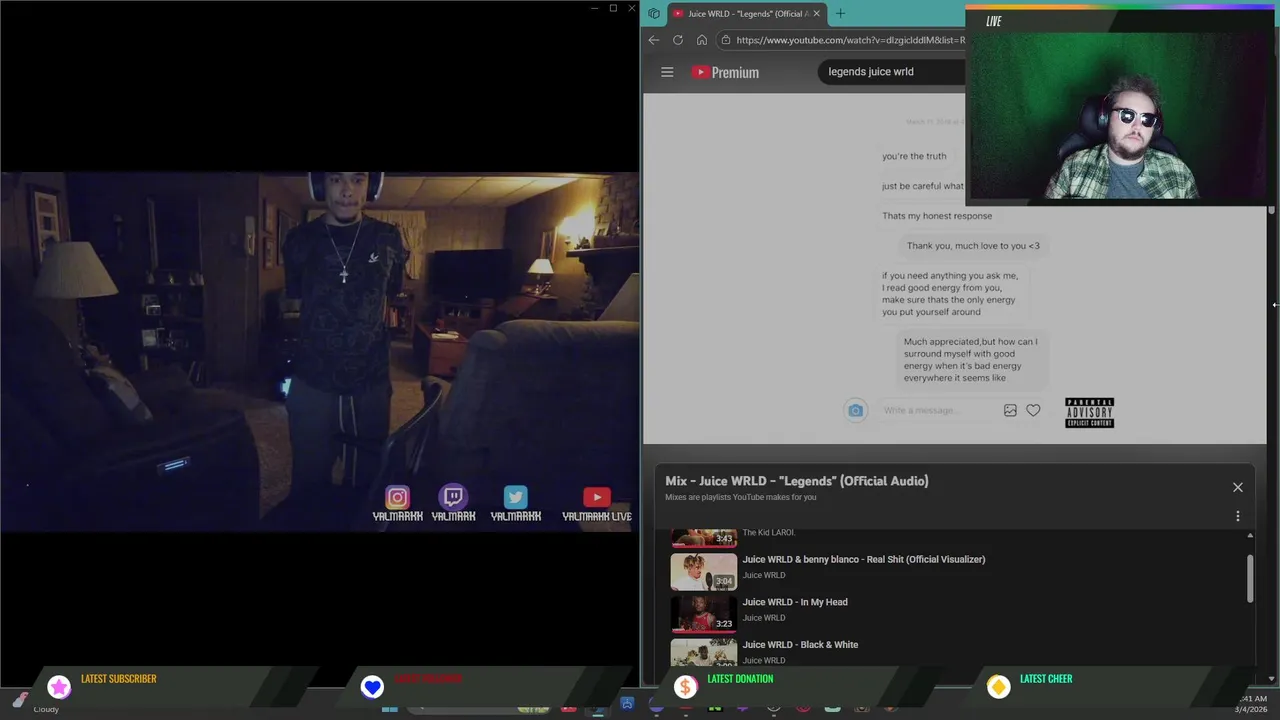The image size is (1280, 720).
Task: Click the YouTube Premium logo
Action: click(x=725, y=72)
